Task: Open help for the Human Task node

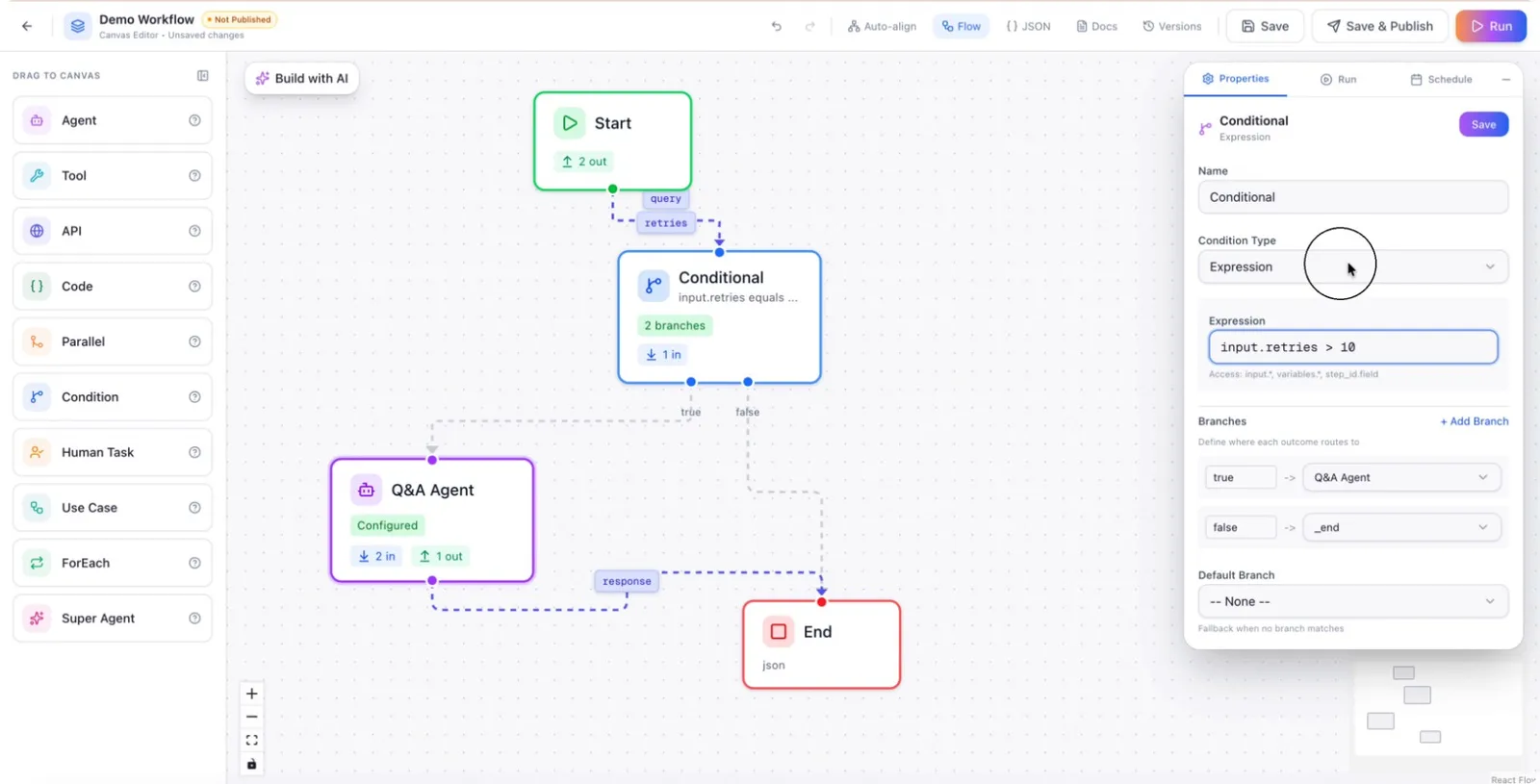Action: 194,452
